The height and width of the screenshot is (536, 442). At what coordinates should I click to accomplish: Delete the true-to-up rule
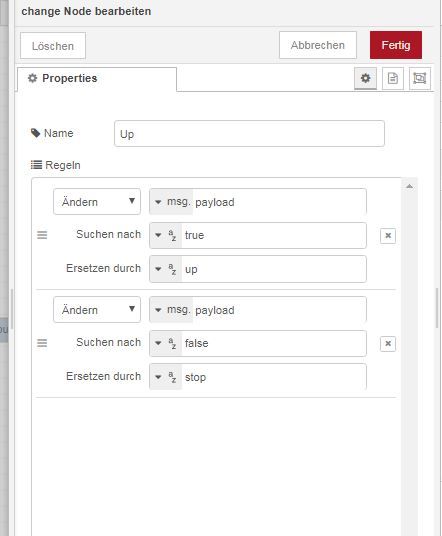[x=388, y=236]
